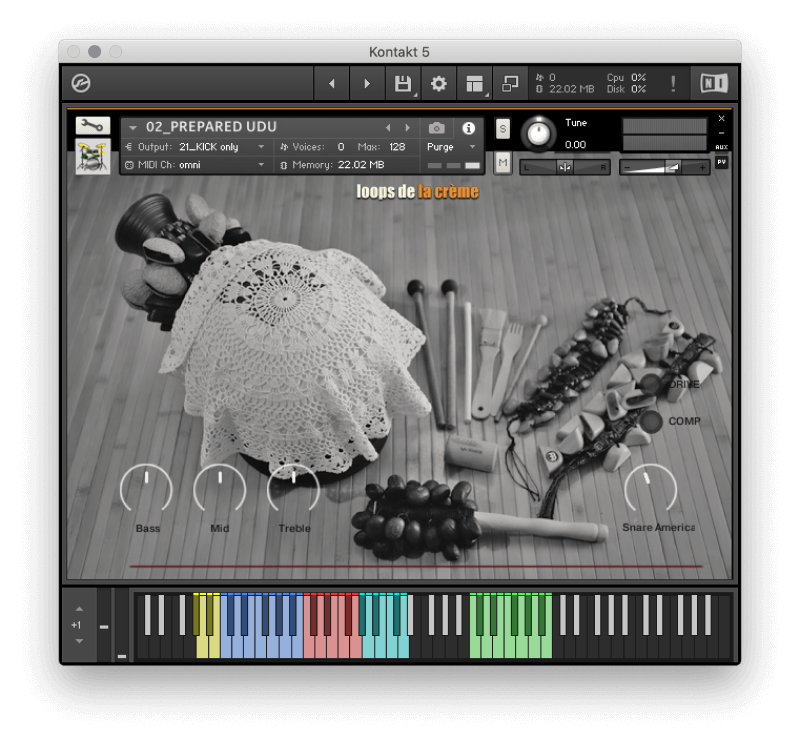The image size is (800, 744).
Task: Show instrument info with the i icon
Action: tap(468, 128)
